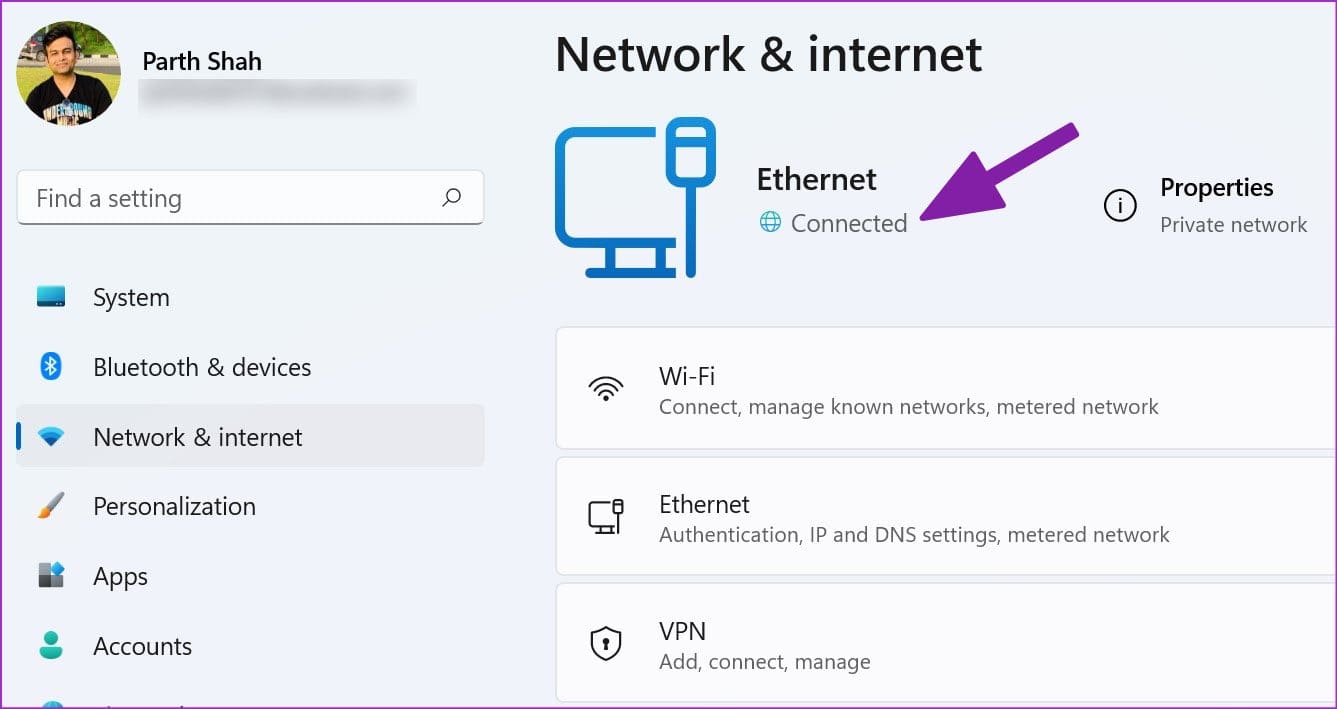Click Parth Shah profile picture

(68, 73)
